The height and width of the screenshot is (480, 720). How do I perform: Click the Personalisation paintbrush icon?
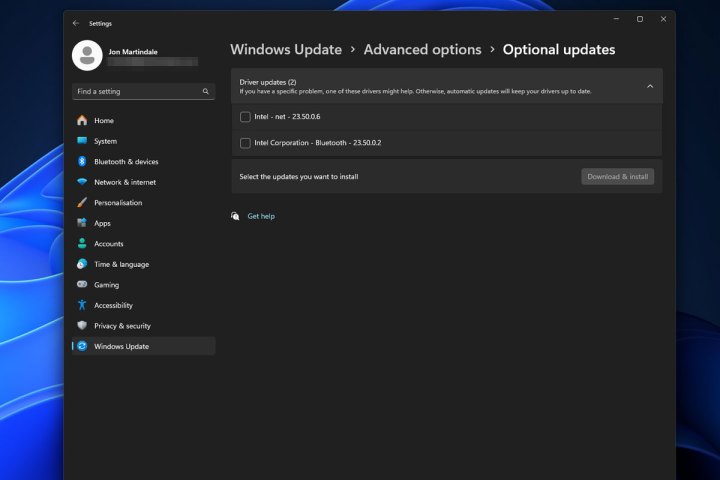tap(82, 202)
